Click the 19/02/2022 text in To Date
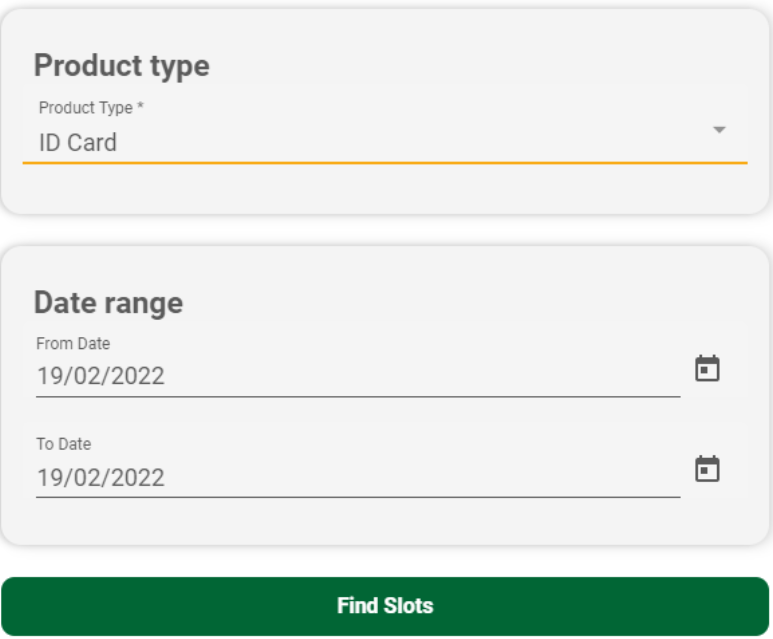Screen dimensions: 773x639 click(101, 477)
